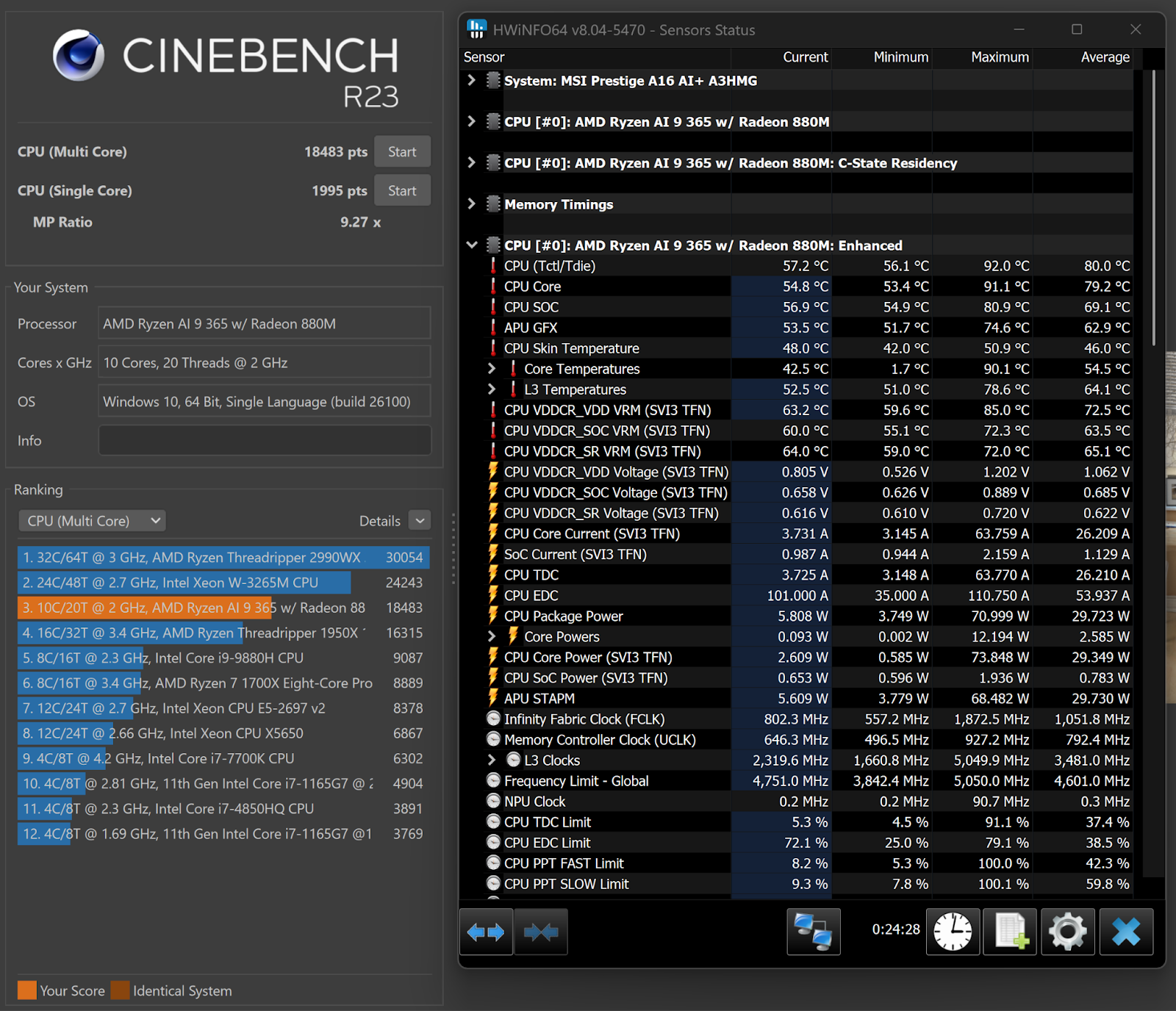The width and height of the screenshot is (1176, 1011).
Task: Click the Average column header
Action: coord(1083,57)
